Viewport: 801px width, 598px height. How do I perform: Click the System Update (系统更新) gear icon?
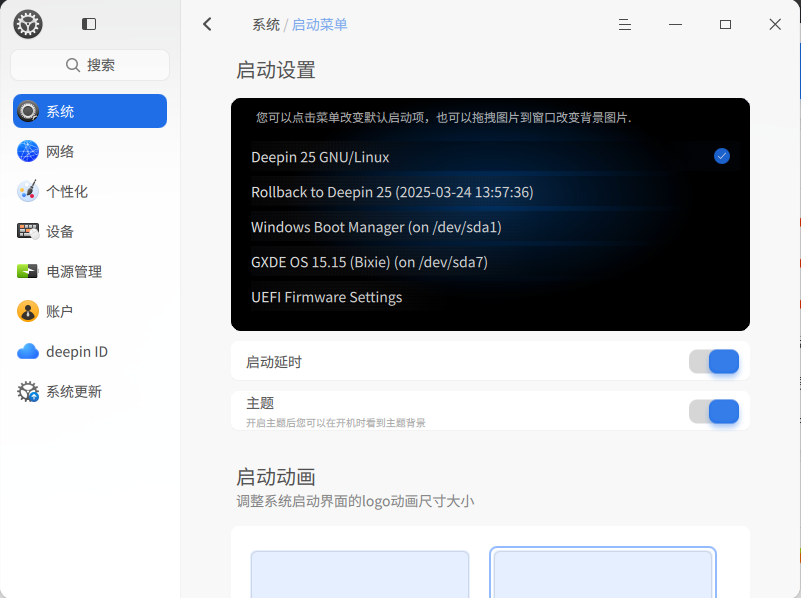[x=28, y=392]
